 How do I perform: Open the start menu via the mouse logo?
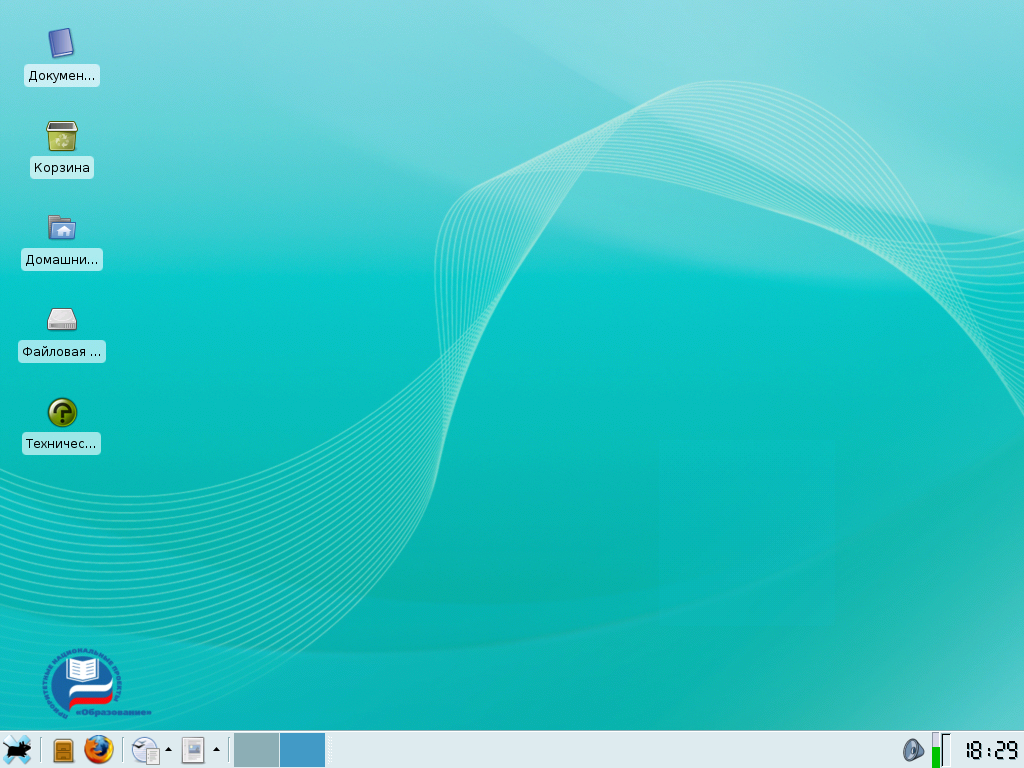click(x=17, y=750)
